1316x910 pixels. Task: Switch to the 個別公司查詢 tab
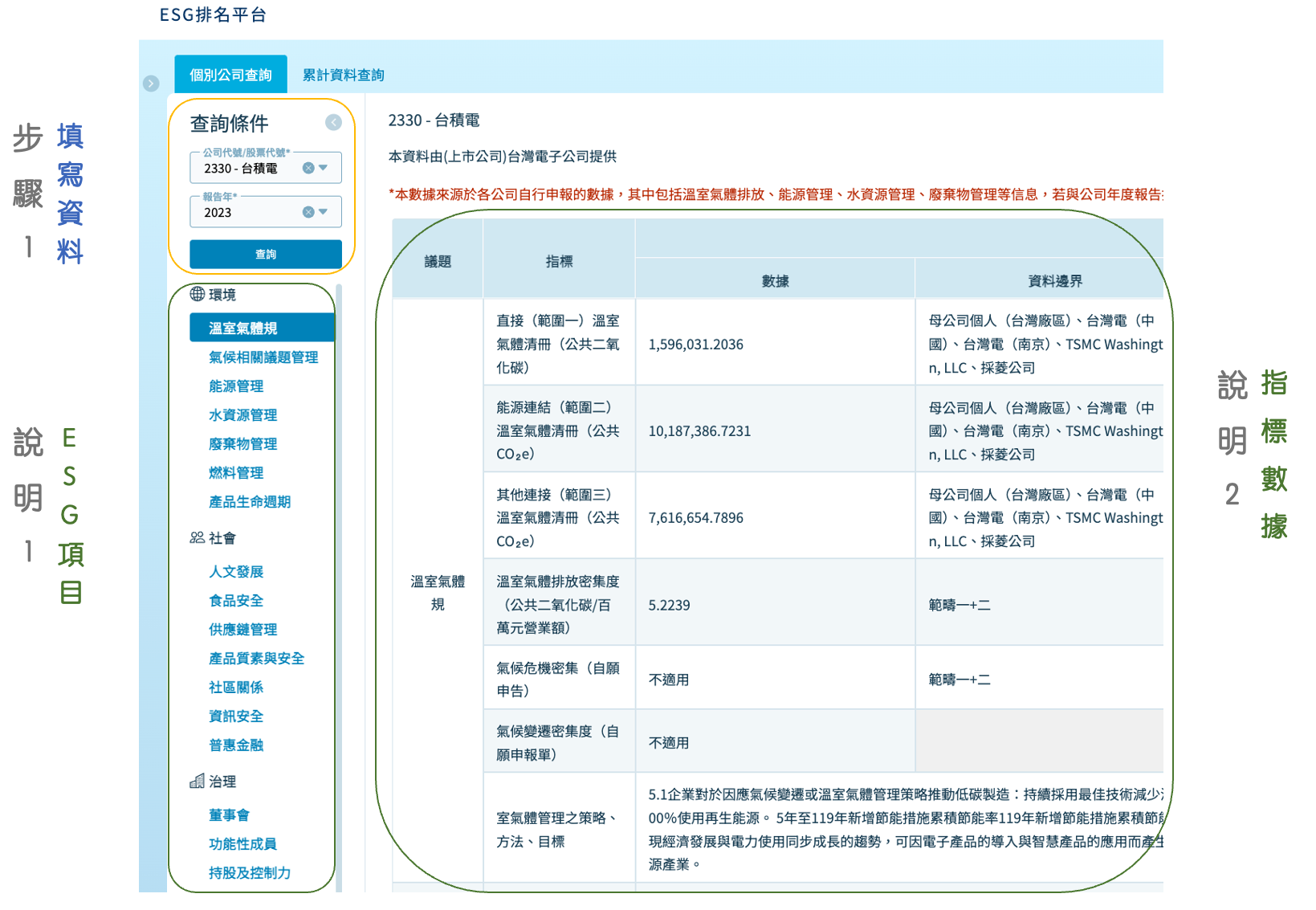tap(230, 74)
